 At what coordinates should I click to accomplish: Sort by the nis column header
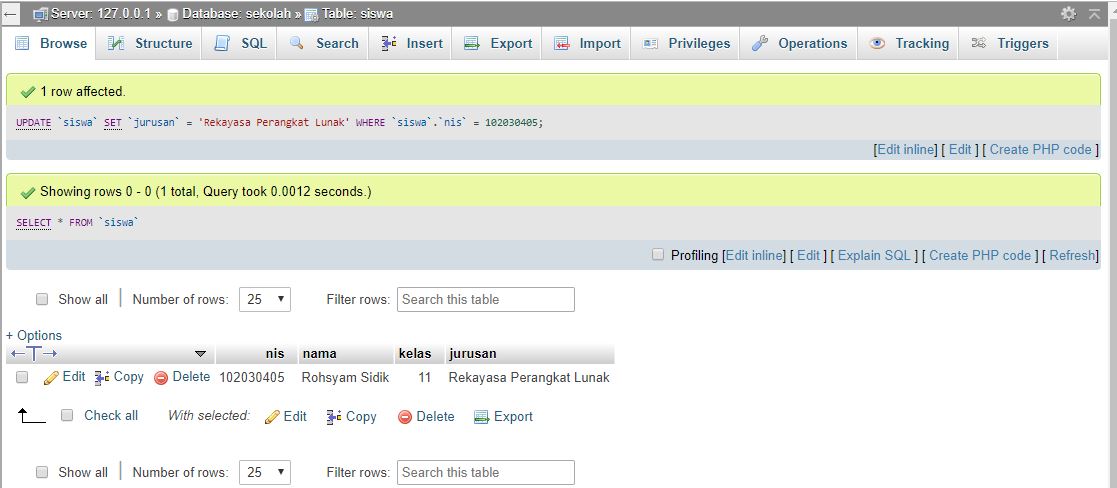point(275,353)
